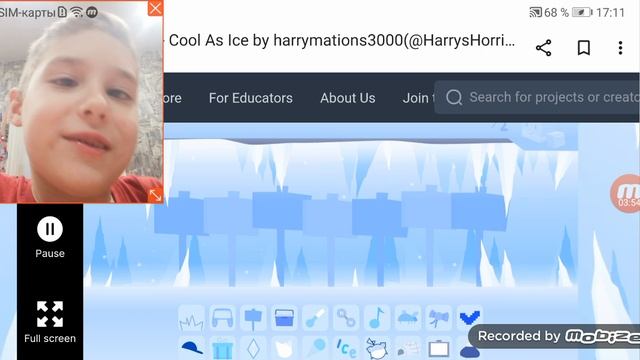Tap the Wi-Fi icon in status bar

click(x=76, y=12)
